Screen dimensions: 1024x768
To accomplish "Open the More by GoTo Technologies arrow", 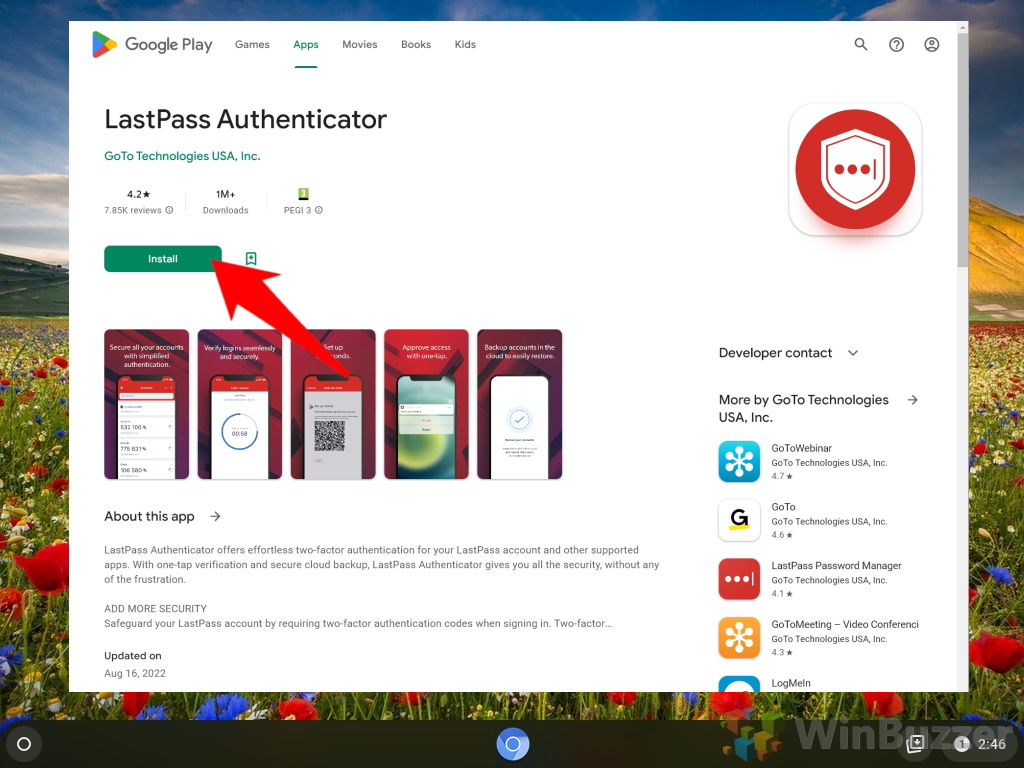I will (912, 400).
